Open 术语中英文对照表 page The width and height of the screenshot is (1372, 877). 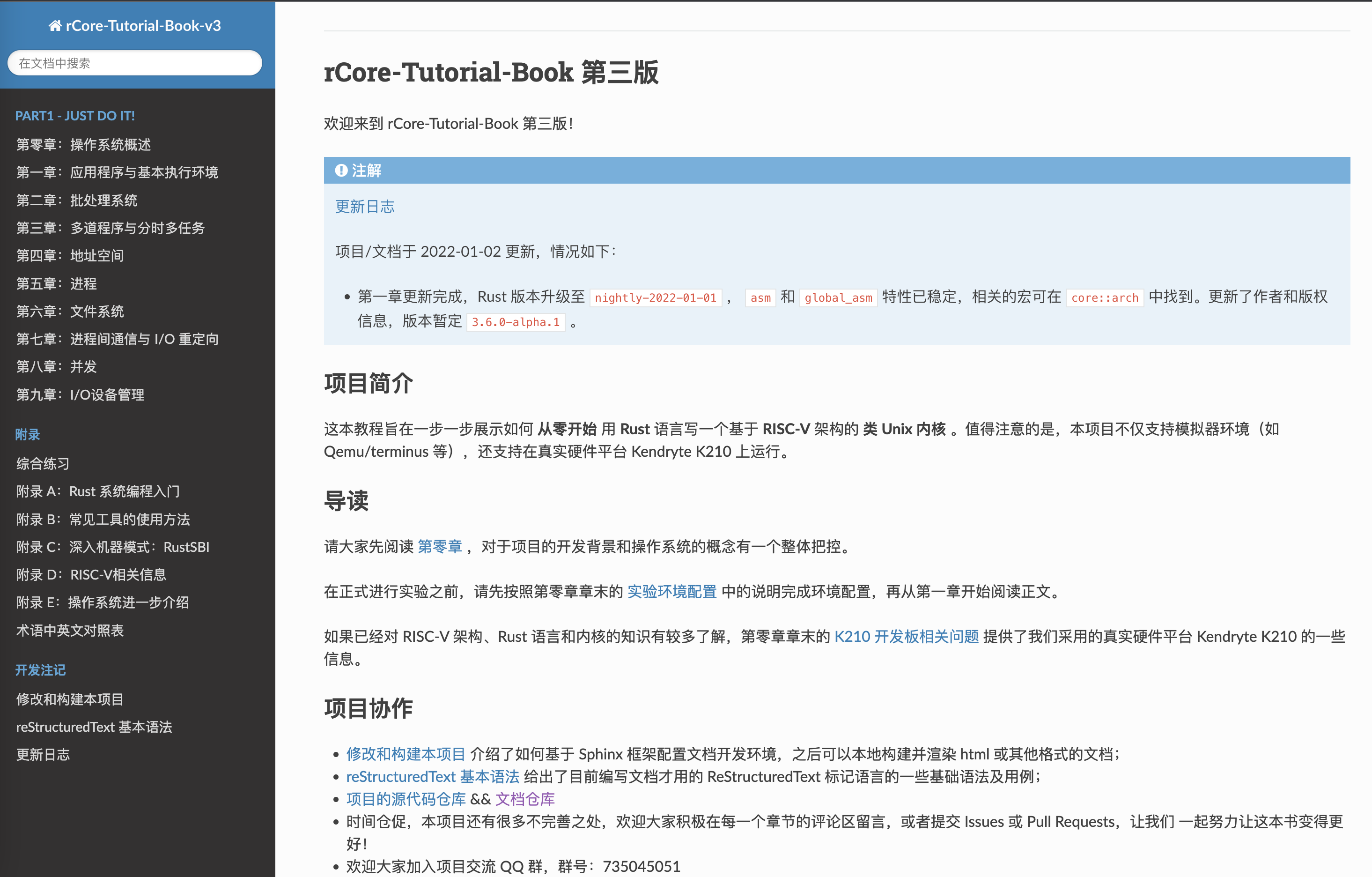[69, 631]
